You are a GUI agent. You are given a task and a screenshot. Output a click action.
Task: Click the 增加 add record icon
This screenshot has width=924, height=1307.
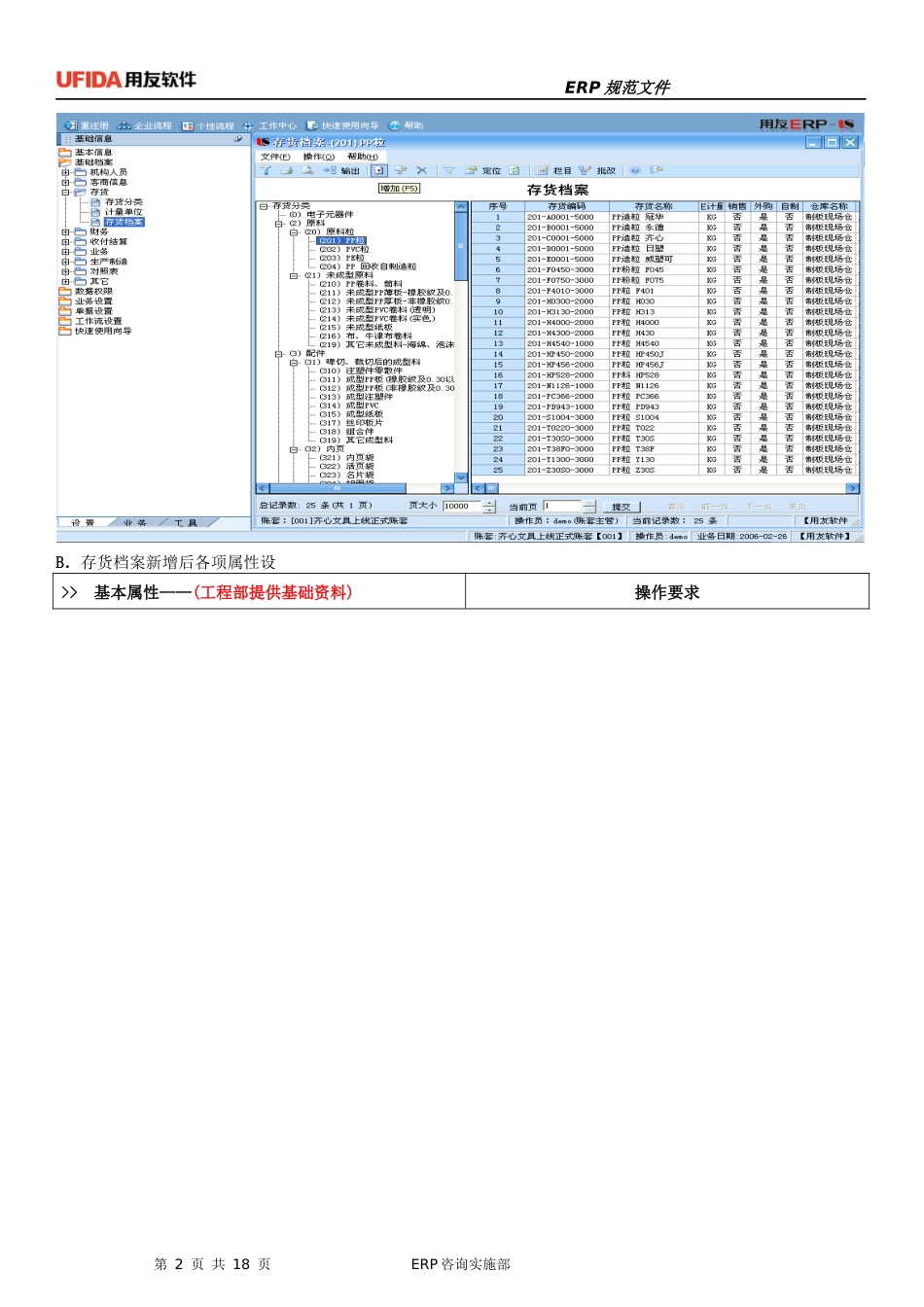379,170
